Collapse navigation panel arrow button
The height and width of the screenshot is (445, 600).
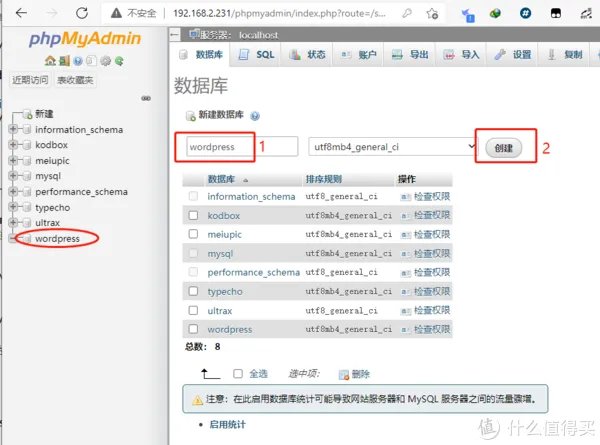(x=174, y=35)
